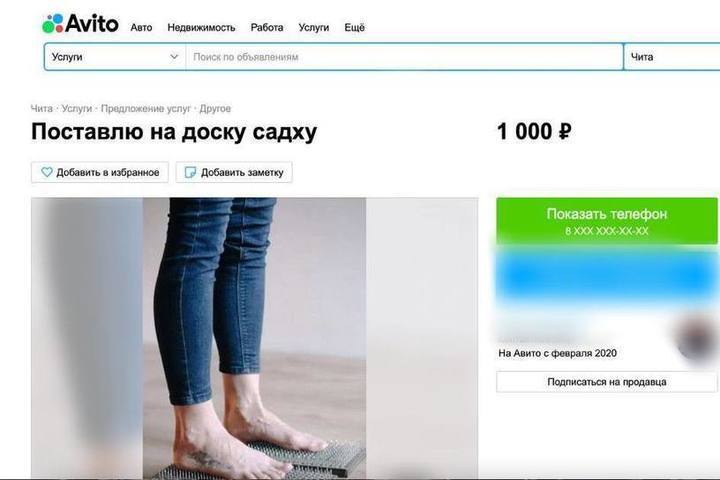
Task: Click the Чита breadcrumb link
Action: [41, 109]
